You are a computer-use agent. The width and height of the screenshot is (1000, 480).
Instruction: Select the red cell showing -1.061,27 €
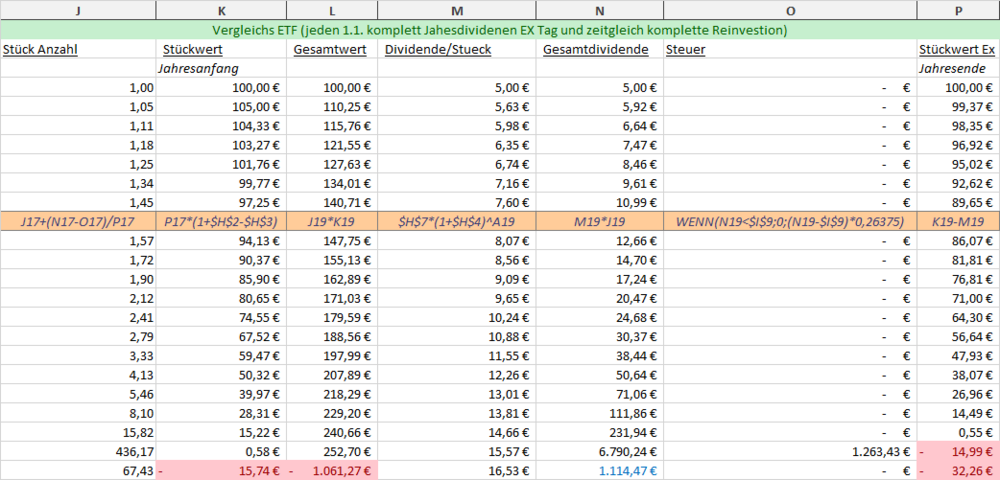(x=332, y=470)
